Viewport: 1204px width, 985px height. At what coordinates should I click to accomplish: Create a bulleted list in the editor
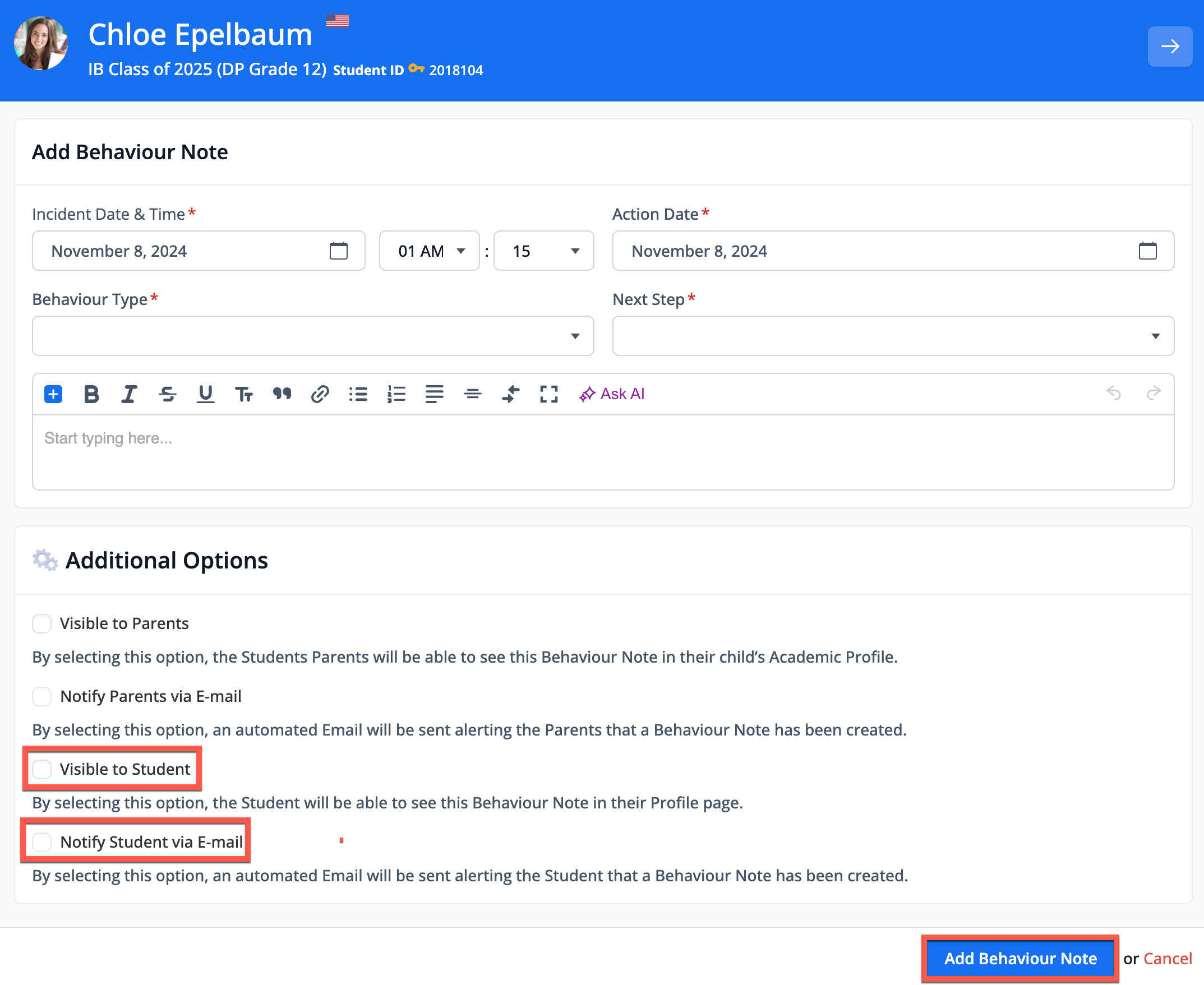coord(358,394)
